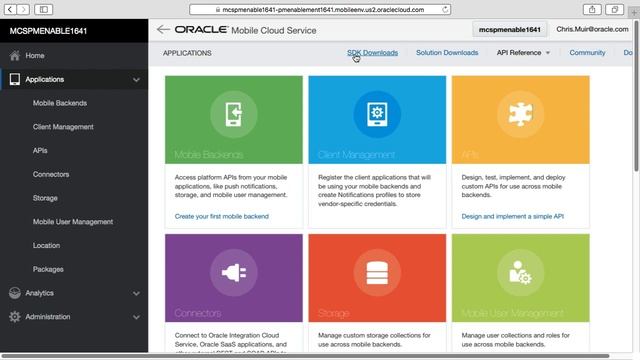Click the Applications tablet icon in sidebar

[x=15, y=79]
